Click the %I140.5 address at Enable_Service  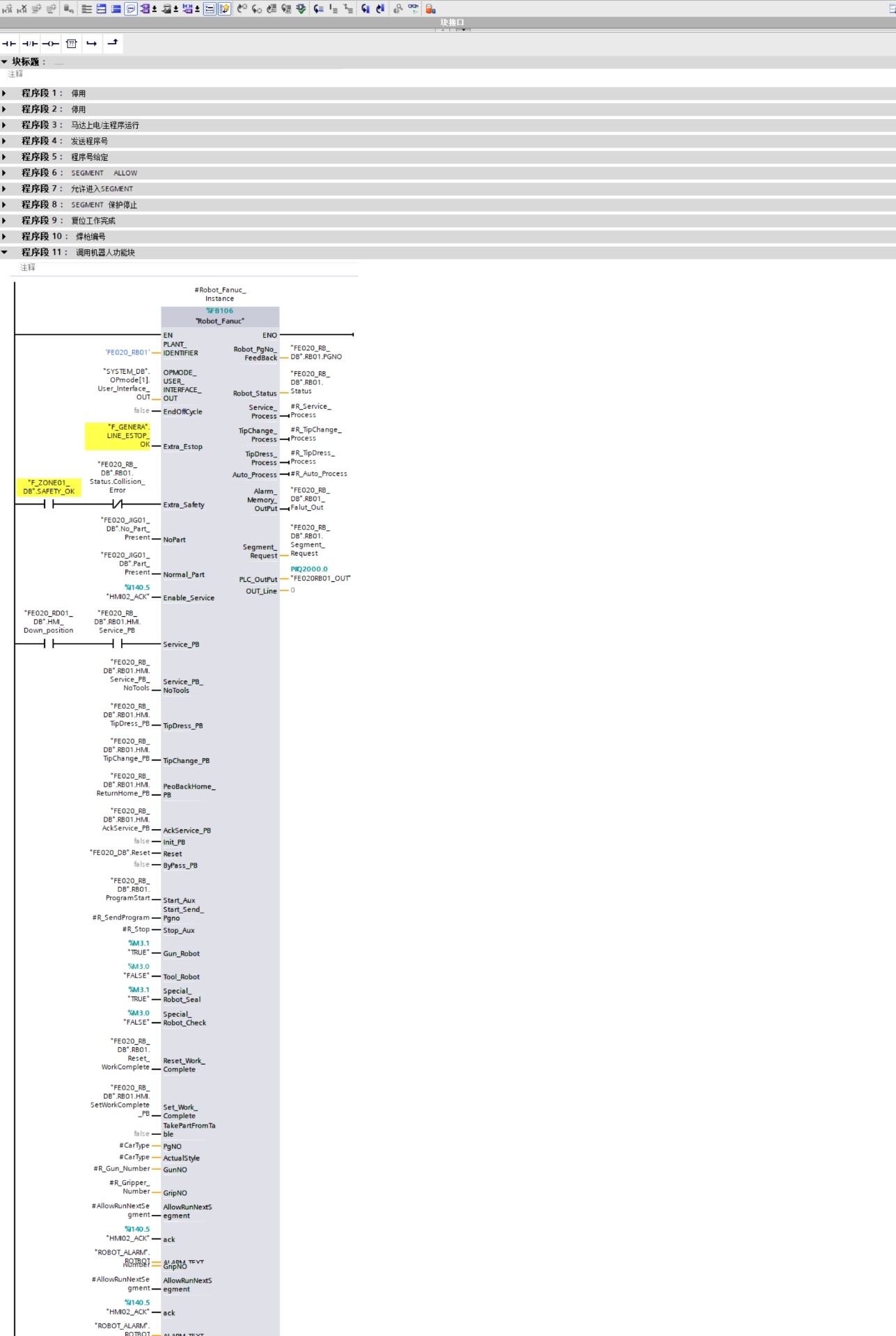pos(137,588)
